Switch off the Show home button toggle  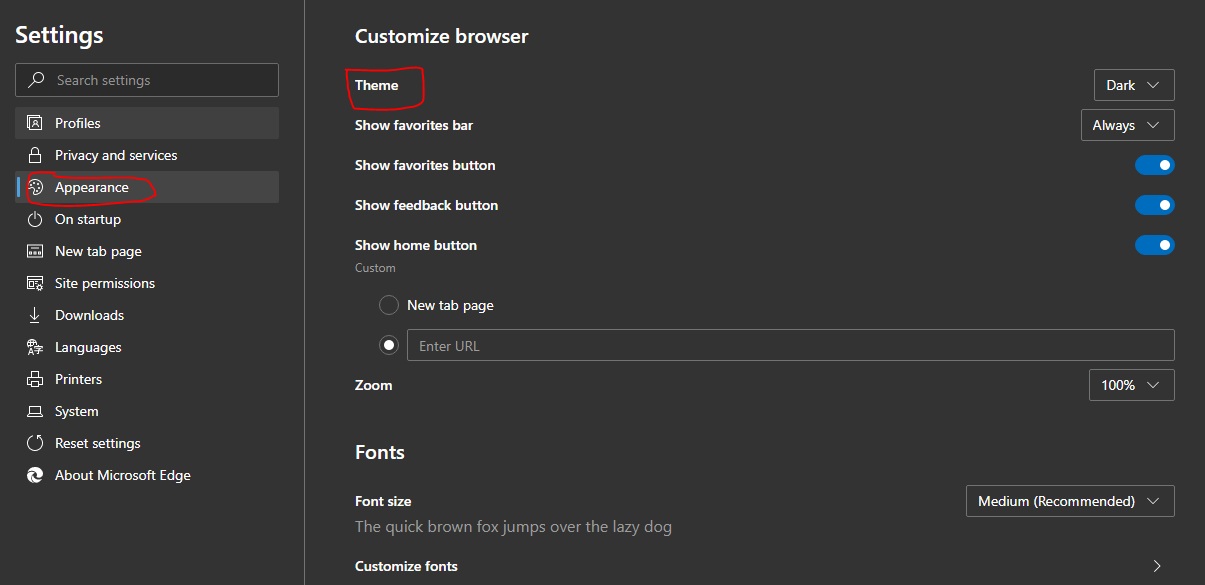(x=1154, y=245)
